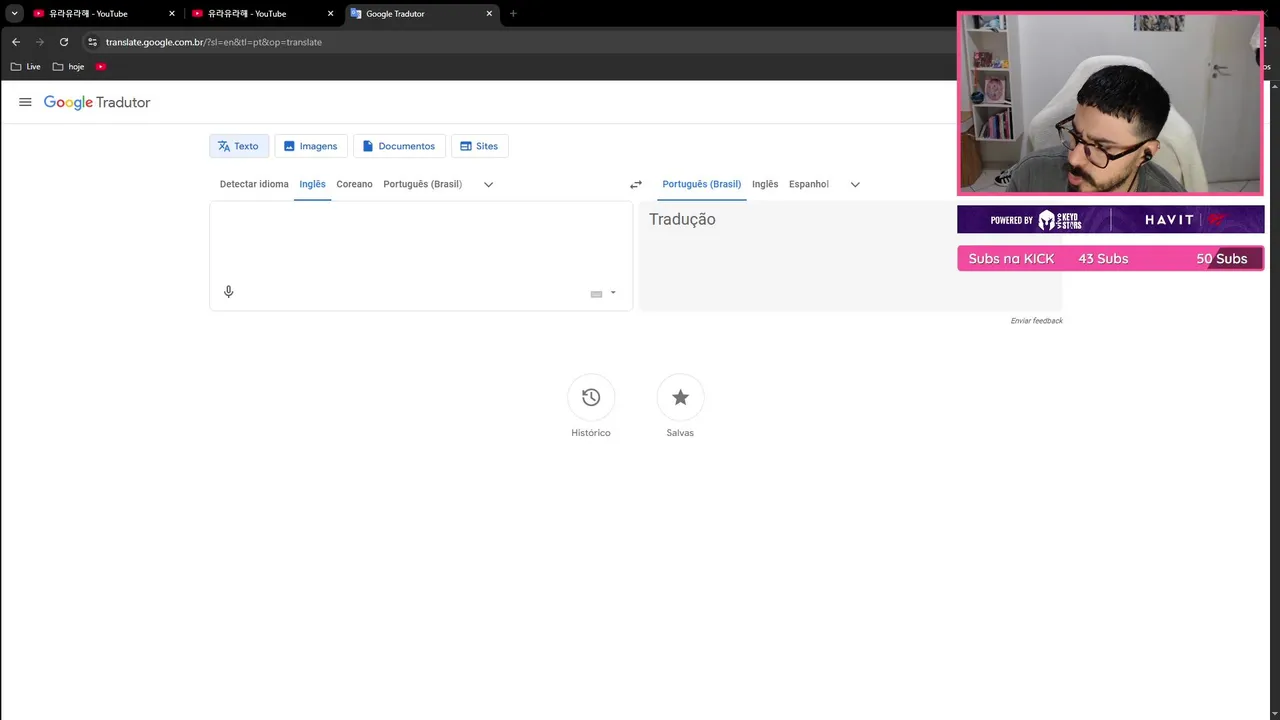The width and height of the screenshot is (1280, 720).
Task: Click the address bar URL
Action: click(x=214, y=42)
